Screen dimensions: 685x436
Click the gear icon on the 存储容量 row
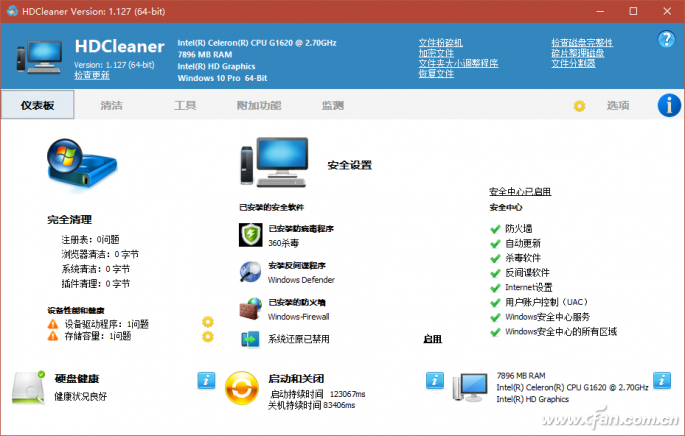point(208,337)
